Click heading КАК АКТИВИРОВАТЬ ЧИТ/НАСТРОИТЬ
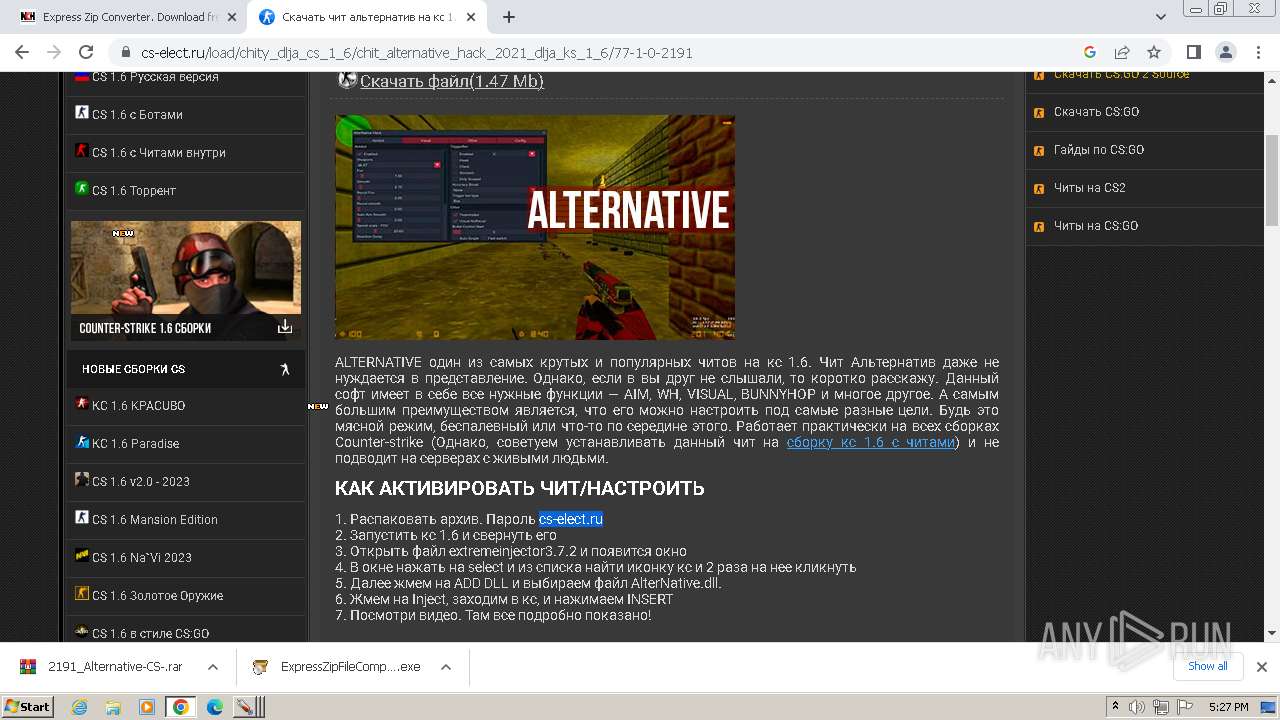The image size is (1280, 720). [x=520, y=489]
